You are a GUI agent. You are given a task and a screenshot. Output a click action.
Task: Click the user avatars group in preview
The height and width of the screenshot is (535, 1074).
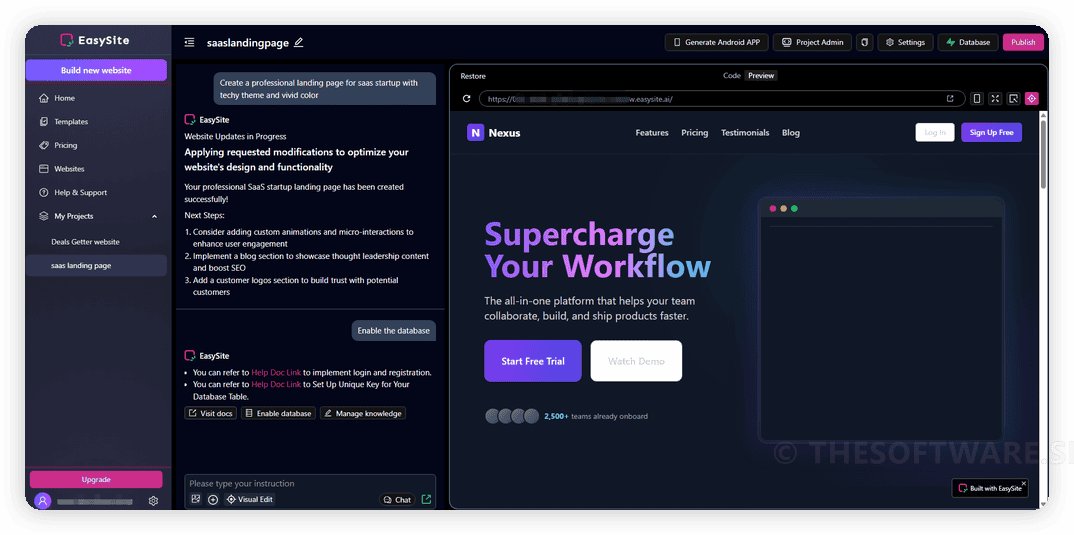512,416
